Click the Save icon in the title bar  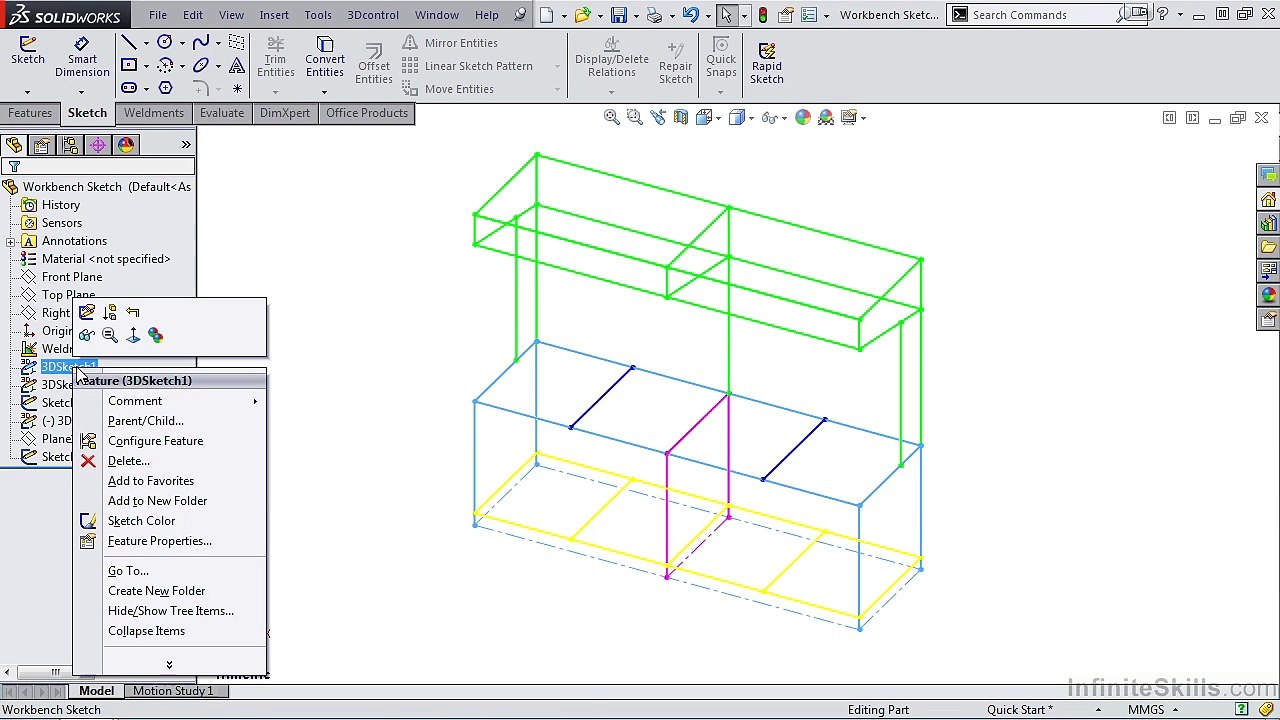(x=619, y=15)
